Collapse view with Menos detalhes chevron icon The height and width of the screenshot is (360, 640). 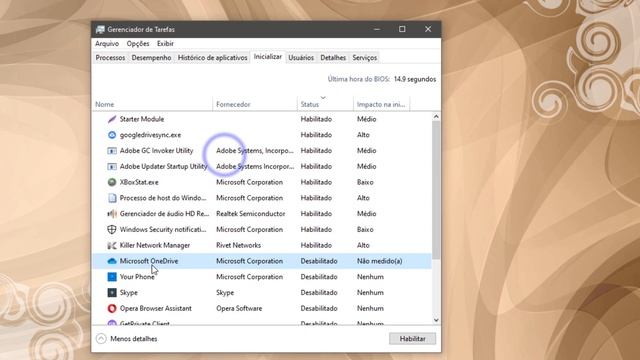[101, 338]
